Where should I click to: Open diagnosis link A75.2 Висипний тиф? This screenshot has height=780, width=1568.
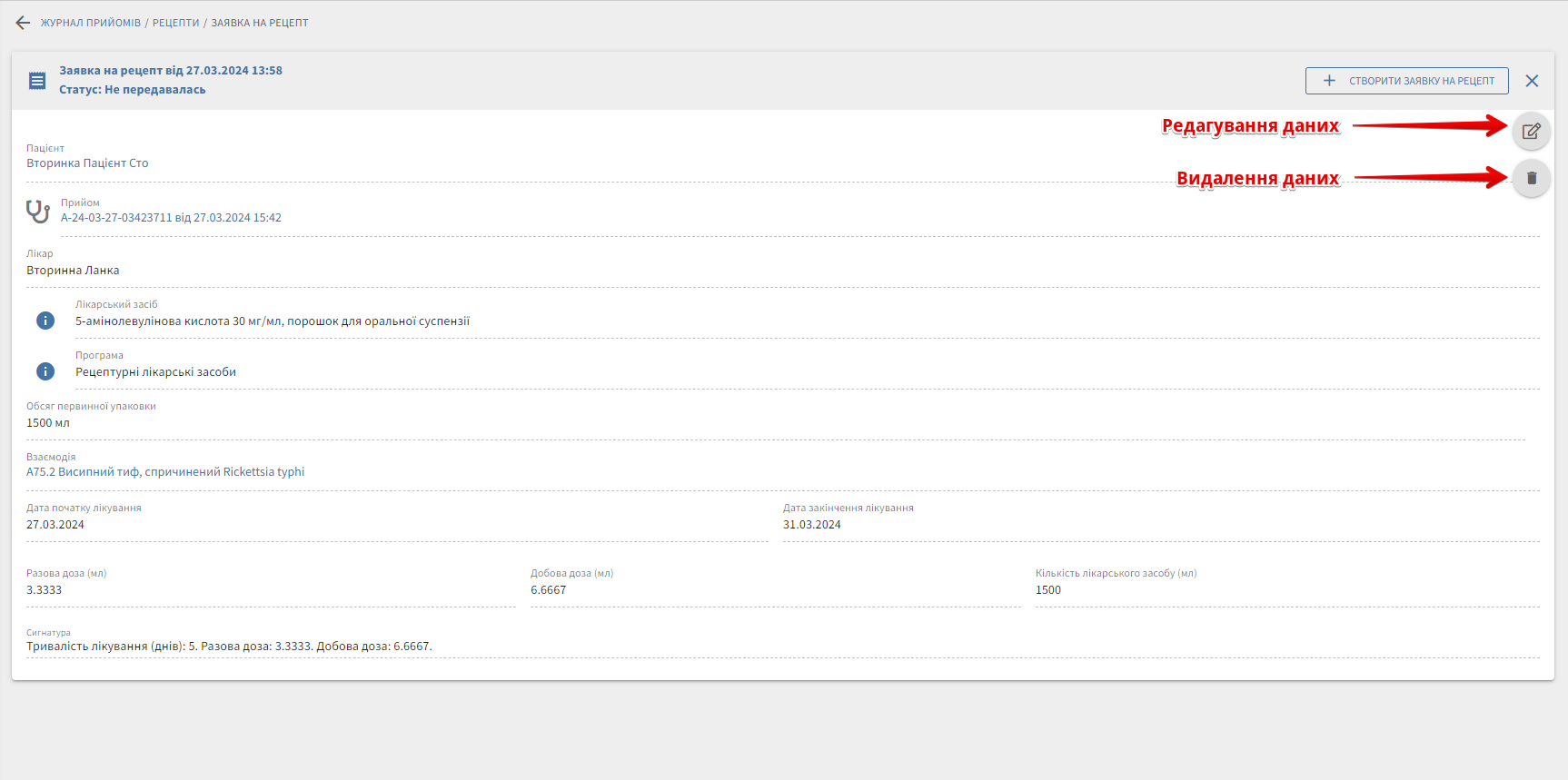coord(165,472)
